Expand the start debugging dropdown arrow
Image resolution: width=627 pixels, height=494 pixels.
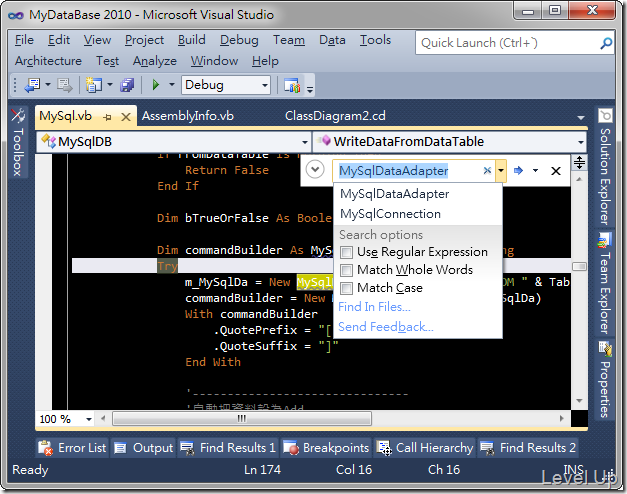click(x=172, y=85)
